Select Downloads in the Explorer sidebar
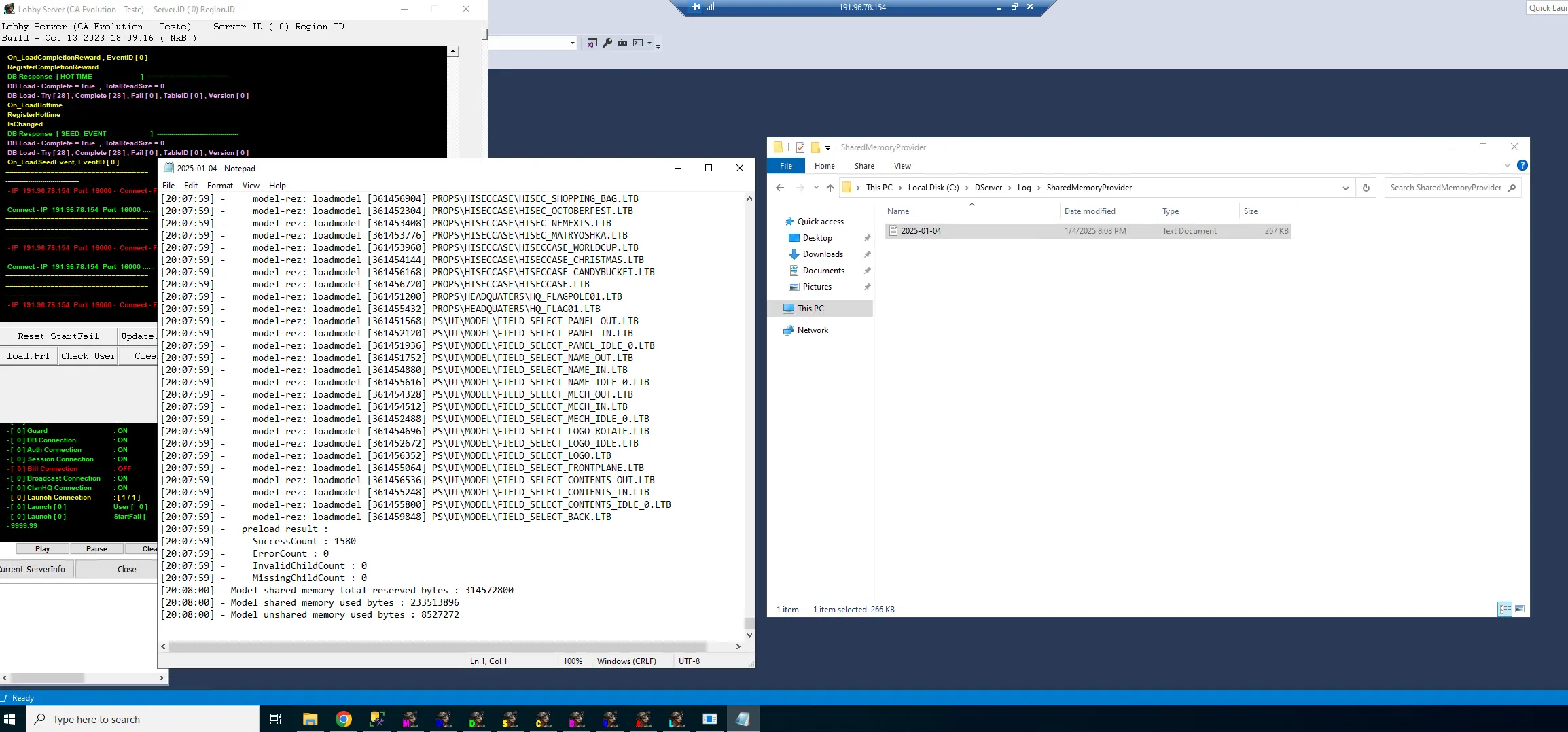 823,254
